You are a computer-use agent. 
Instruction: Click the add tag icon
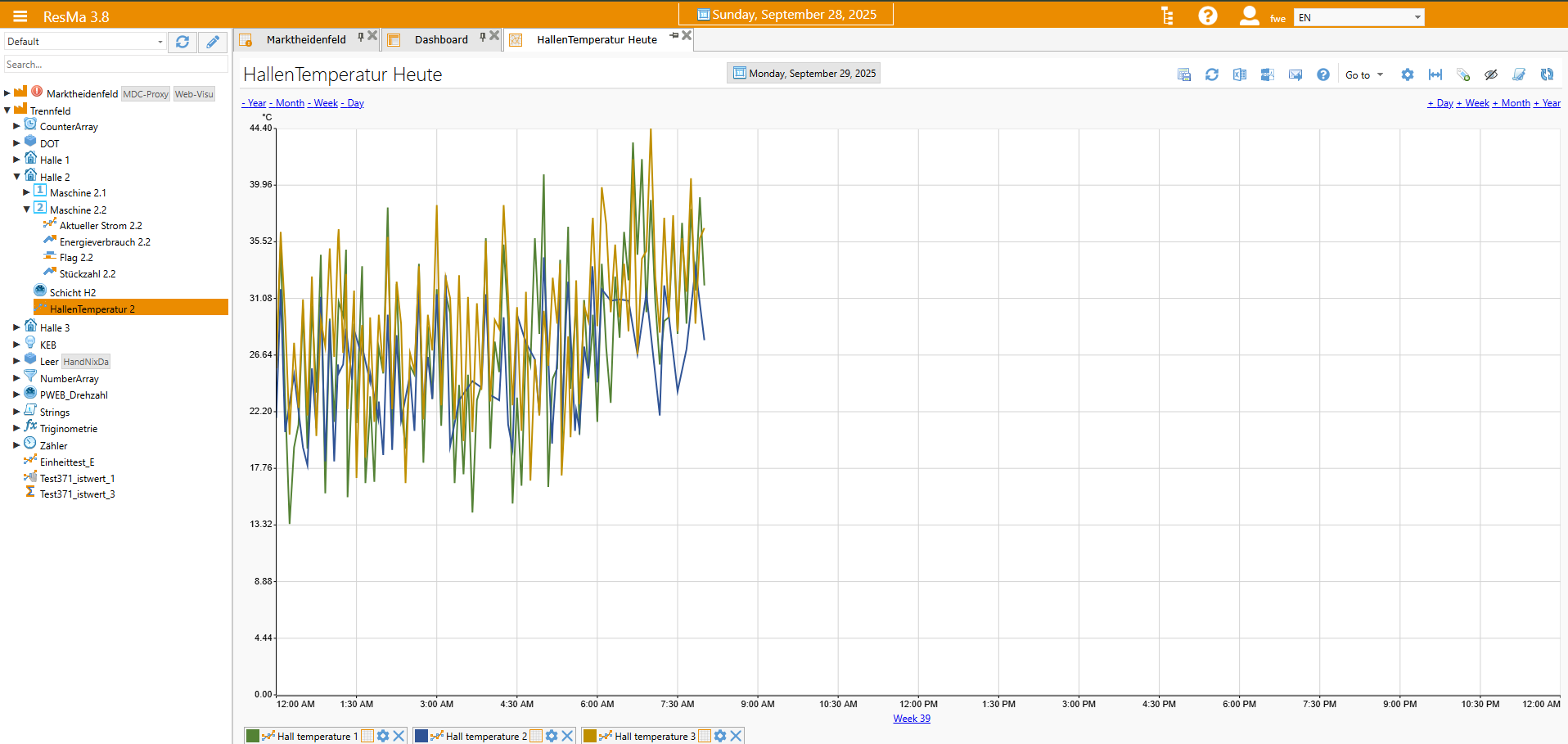(x=1463, y=74)
